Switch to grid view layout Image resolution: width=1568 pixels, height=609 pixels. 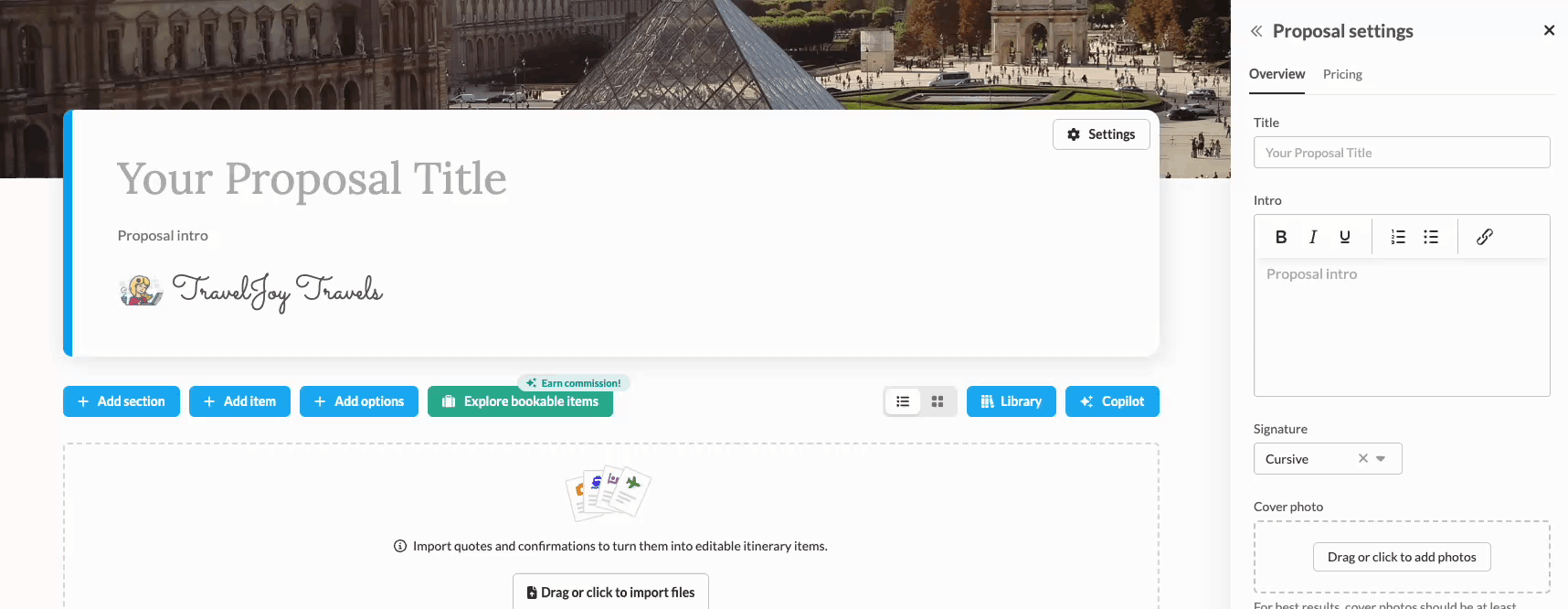938,401
